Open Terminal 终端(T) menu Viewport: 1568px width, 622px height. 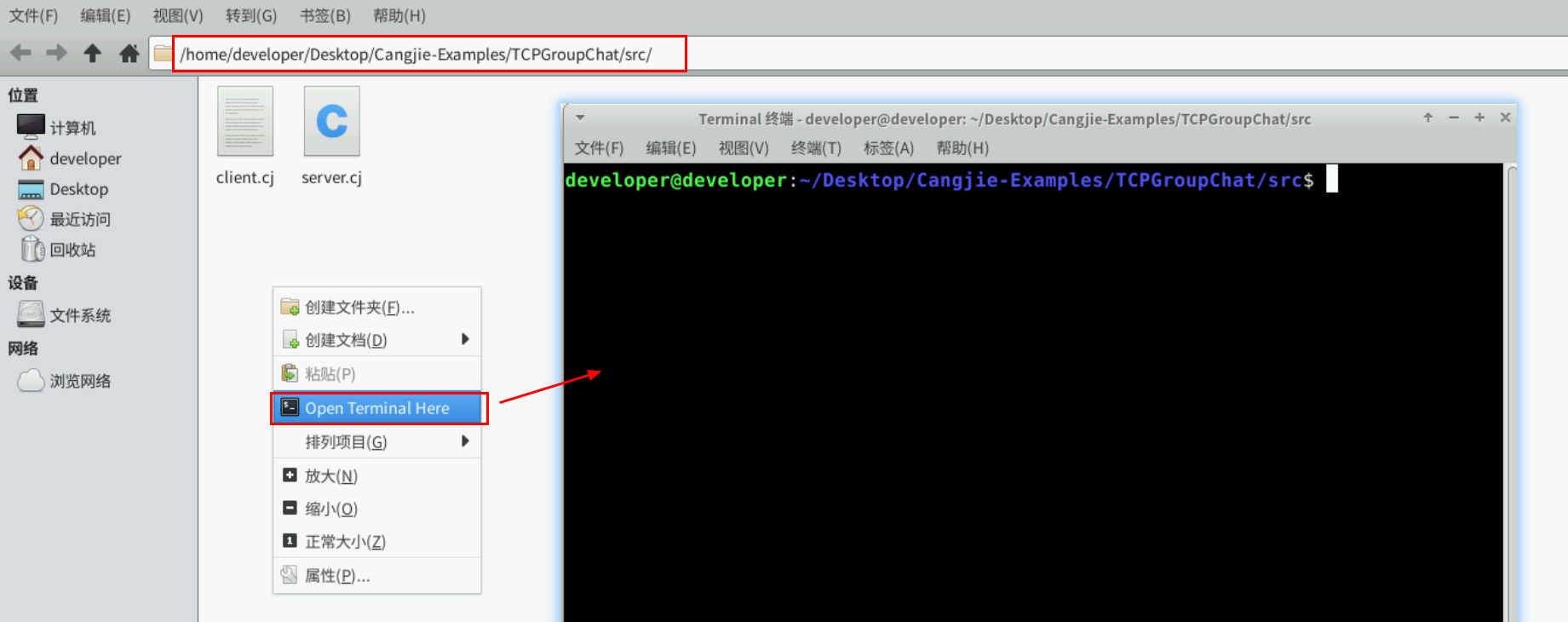(816, 148)
